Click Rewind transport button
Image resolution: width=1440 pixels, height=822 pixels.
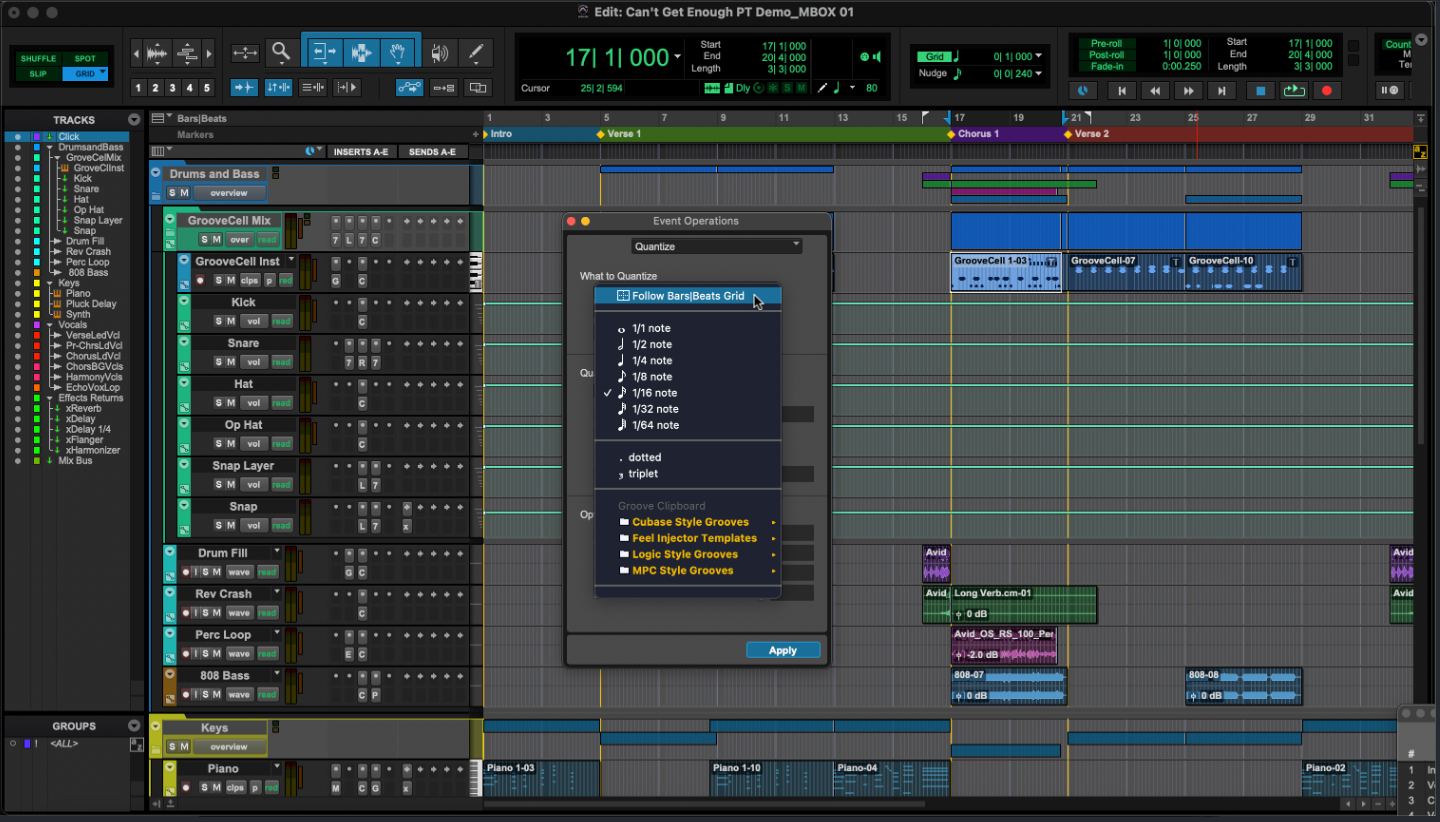(1155, 91)
